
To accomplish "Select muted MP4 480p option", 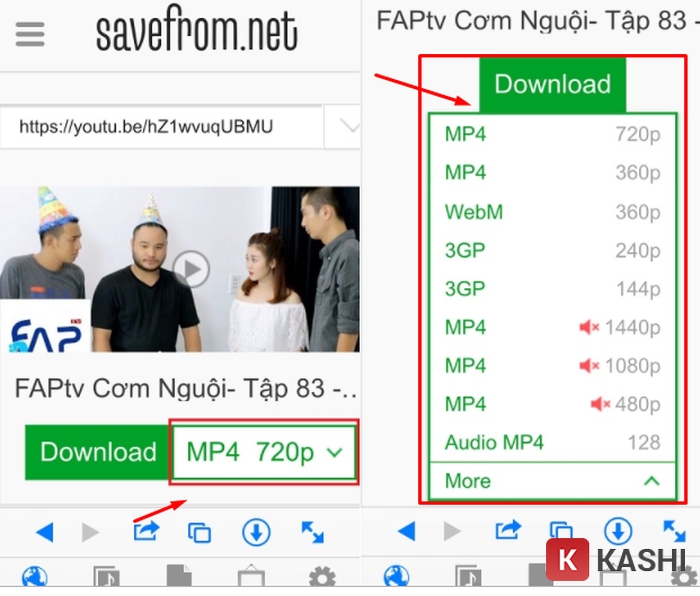I will (553, 404).
